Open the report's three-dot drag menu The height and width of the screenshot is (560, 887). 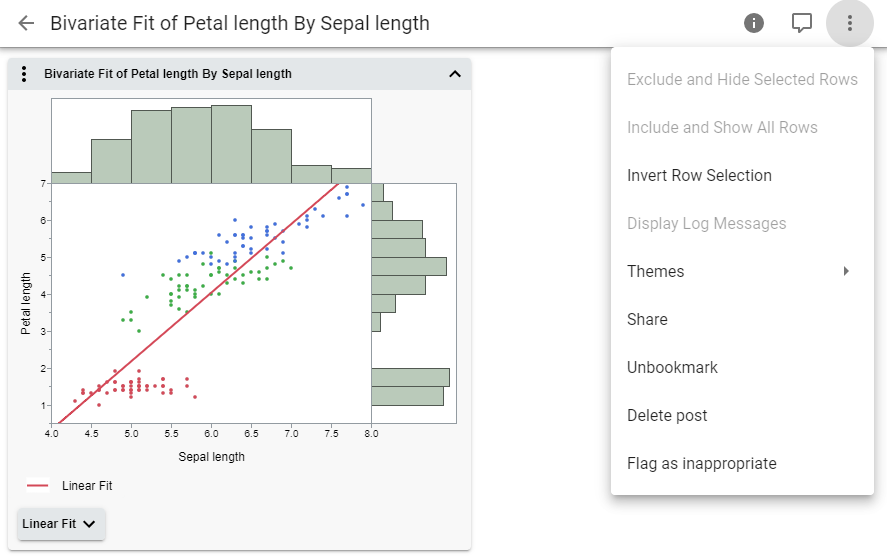25,74
